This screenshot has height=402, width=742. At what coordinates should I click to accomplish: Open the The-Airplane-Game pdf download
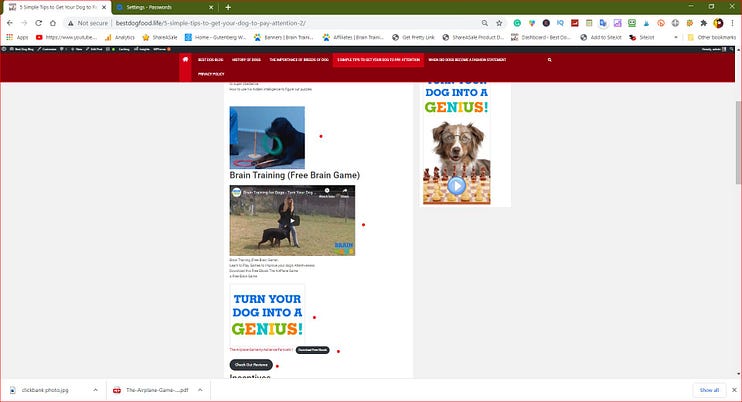point(151,390)
